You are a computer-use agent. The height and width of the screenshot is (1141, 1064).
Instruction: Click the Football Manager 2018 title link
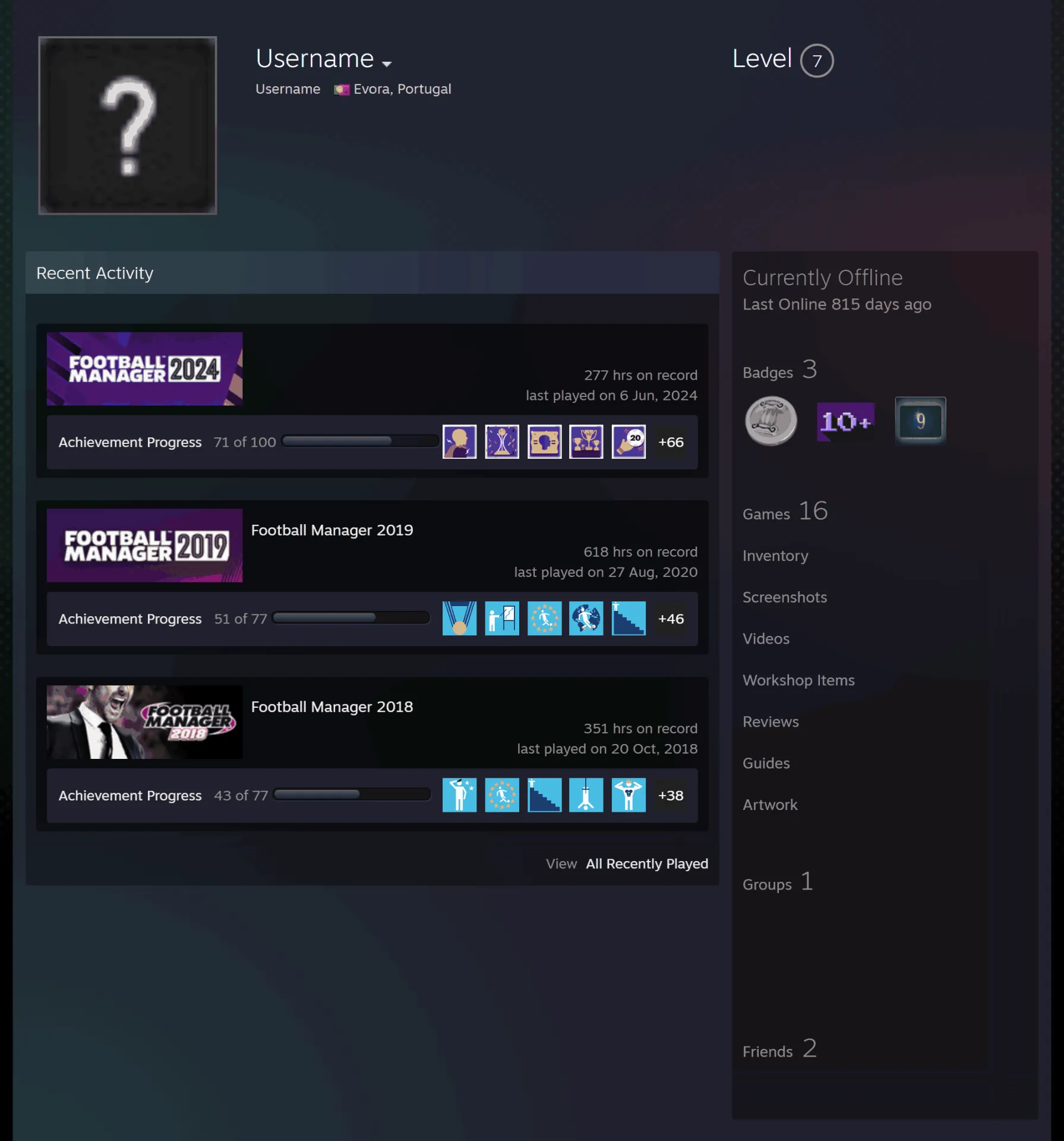point(332,706)
